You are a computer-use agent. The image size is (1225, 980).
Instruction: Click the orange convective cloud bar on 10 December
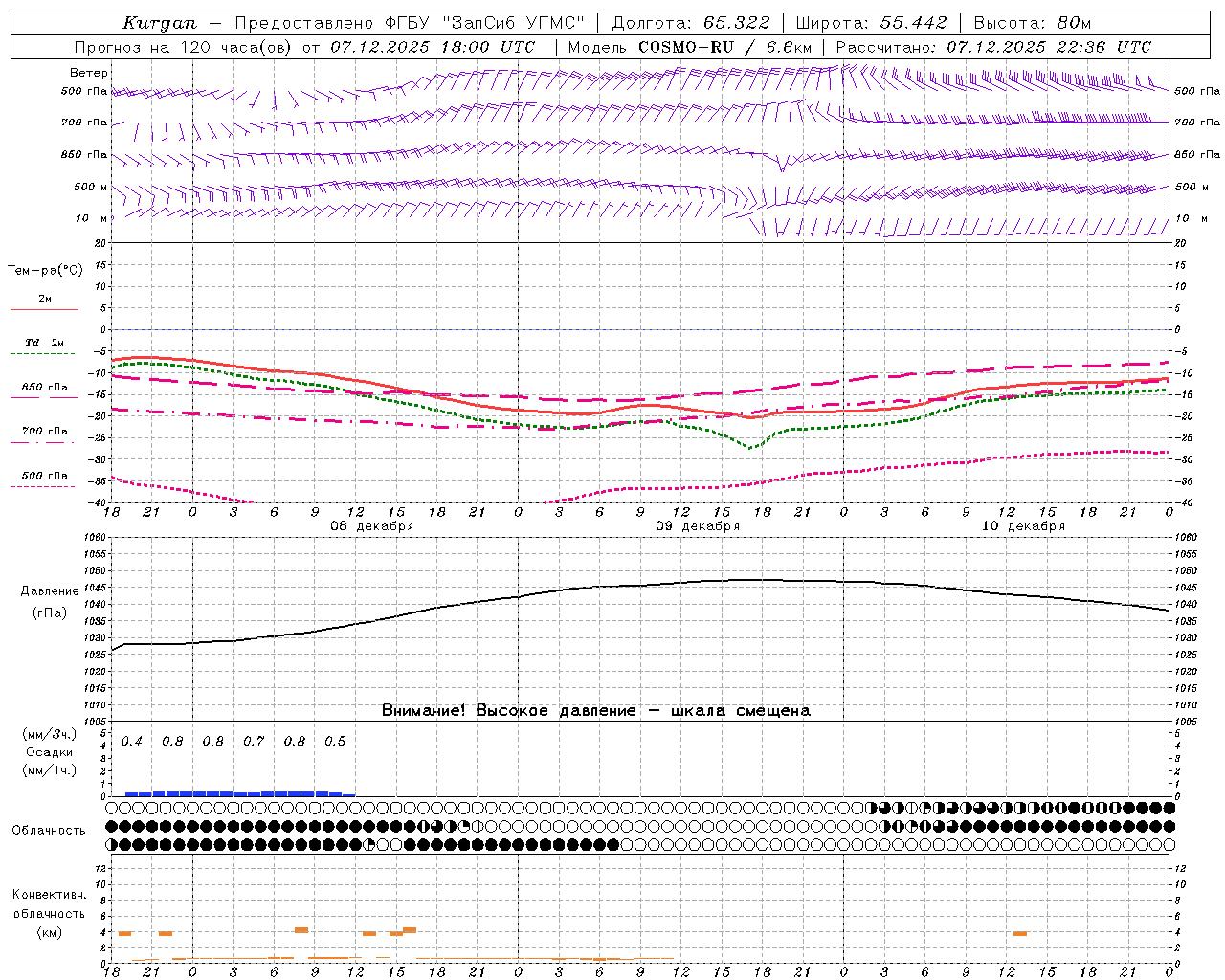1020,933
